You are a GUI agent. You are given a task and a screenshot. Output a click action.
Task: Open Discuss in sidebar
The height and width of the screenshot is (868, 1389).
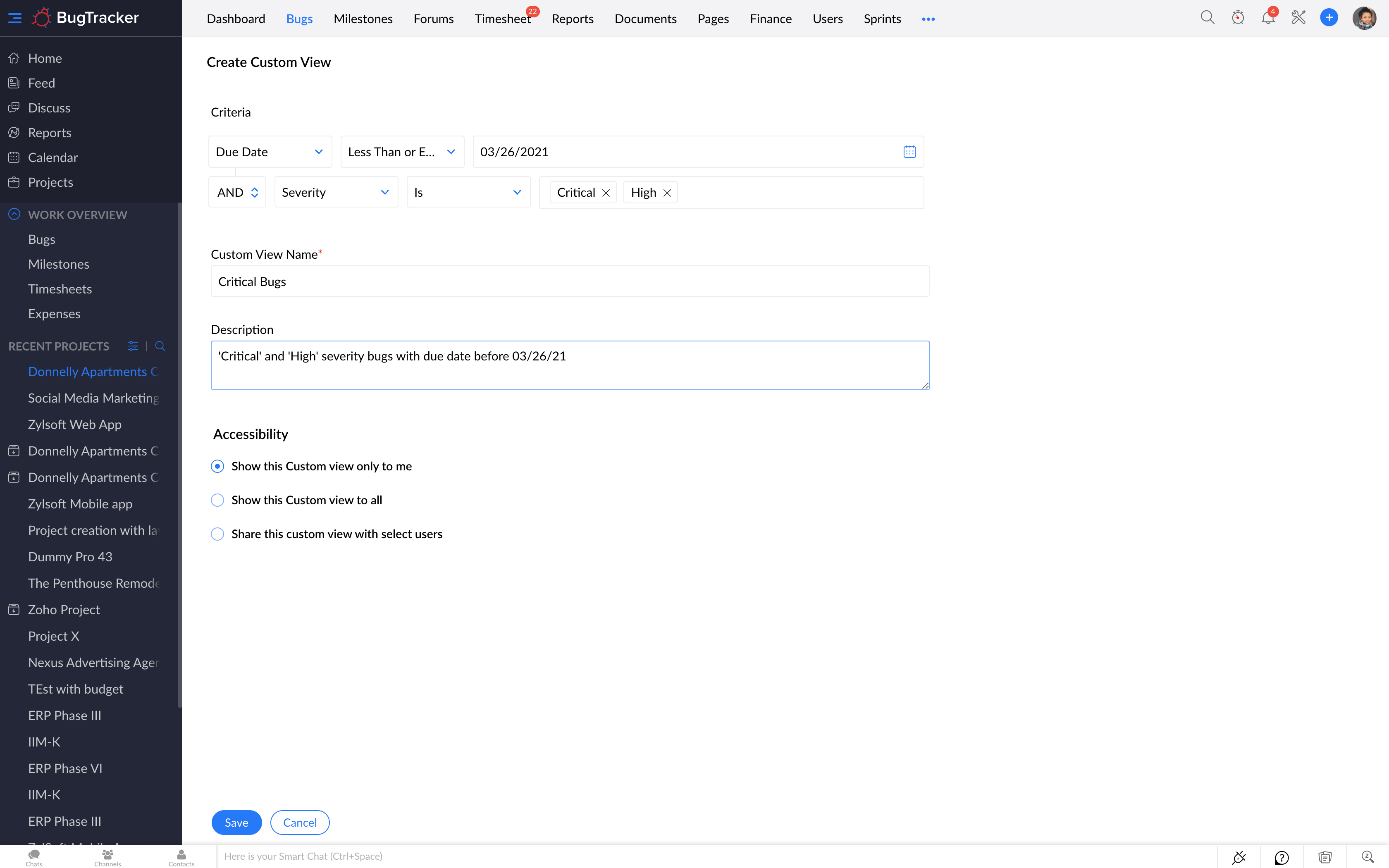[49, 107]
